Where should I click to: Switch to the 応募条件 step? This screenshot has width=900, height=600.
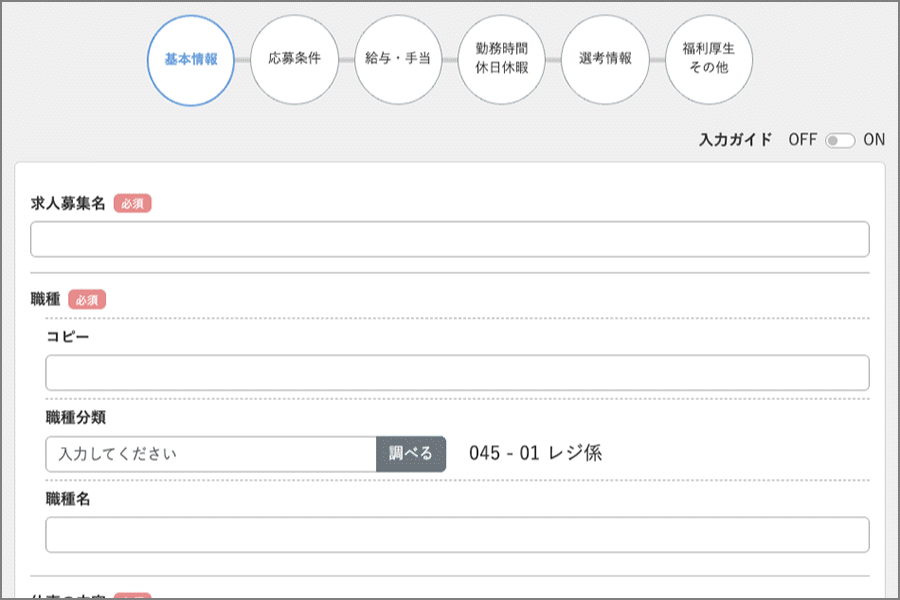click(294, 60)
